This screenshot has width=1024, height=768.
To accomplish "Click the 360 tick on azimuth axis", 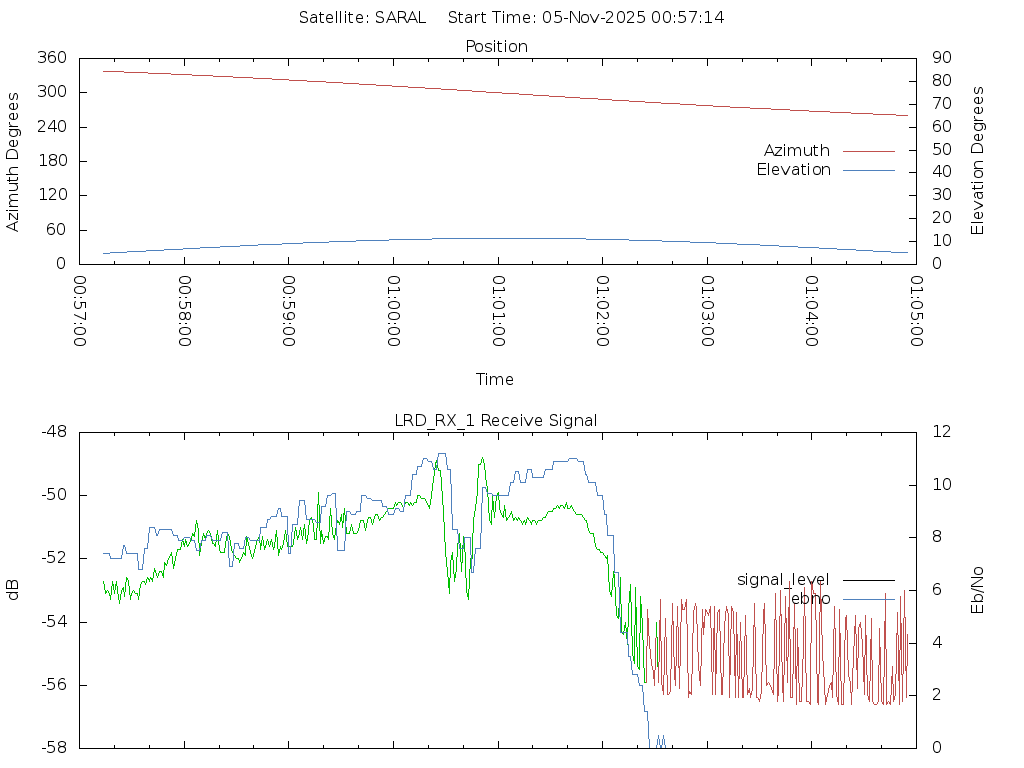I will [x=52, y=58].
